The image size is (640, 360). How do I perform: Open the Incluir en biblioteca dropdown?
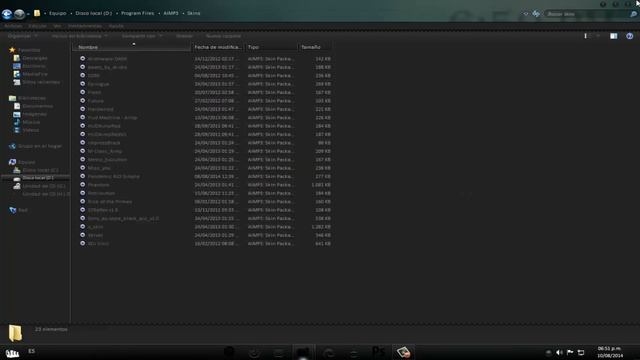pyautogui.click(x=79, y=36)
